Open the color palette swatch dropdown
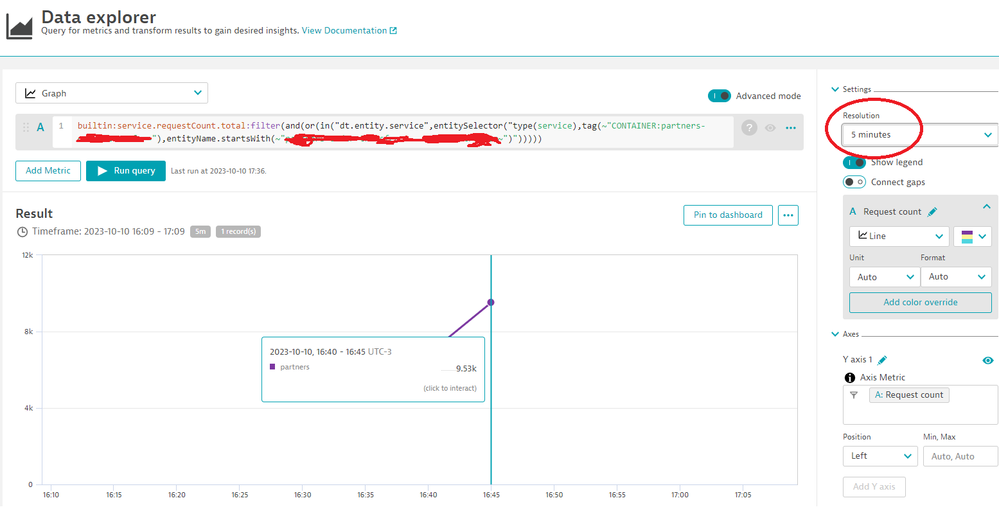Viewport: 999px width, 516px height. click(x=973, y=237)
